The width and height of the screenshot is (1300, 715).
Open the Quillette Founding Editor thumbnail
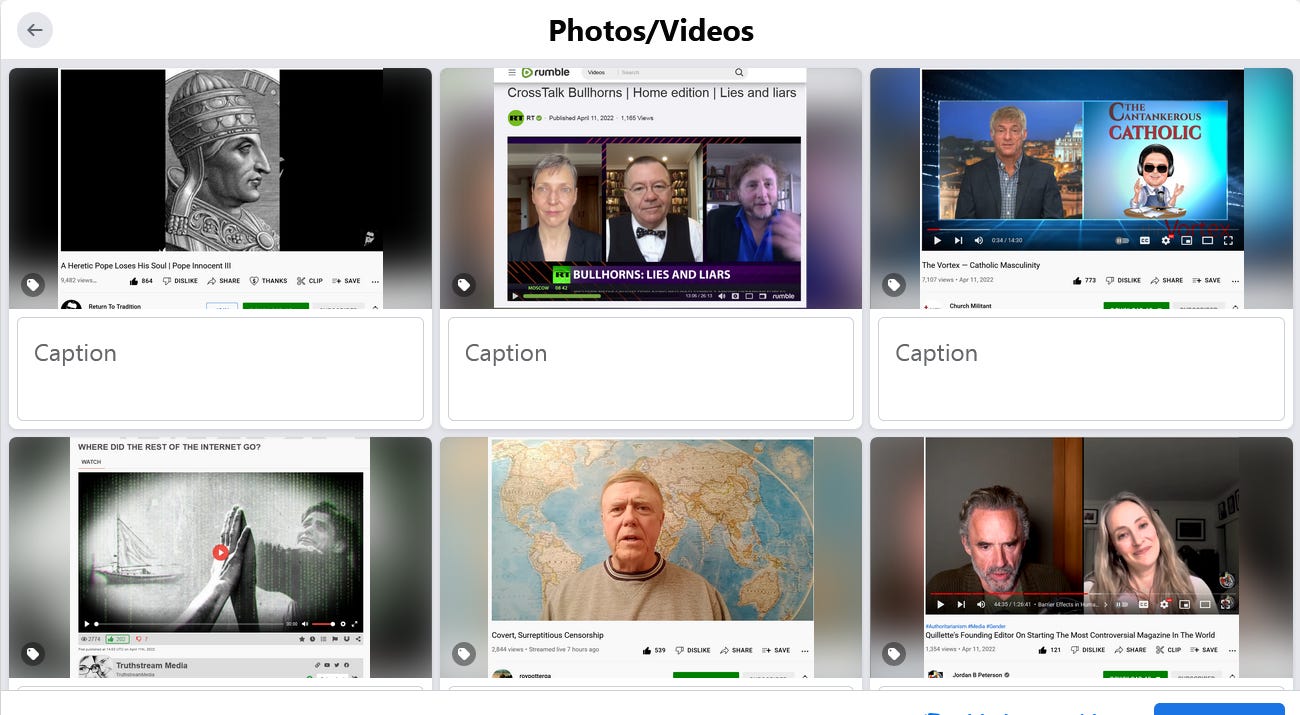click(1081, 557)
